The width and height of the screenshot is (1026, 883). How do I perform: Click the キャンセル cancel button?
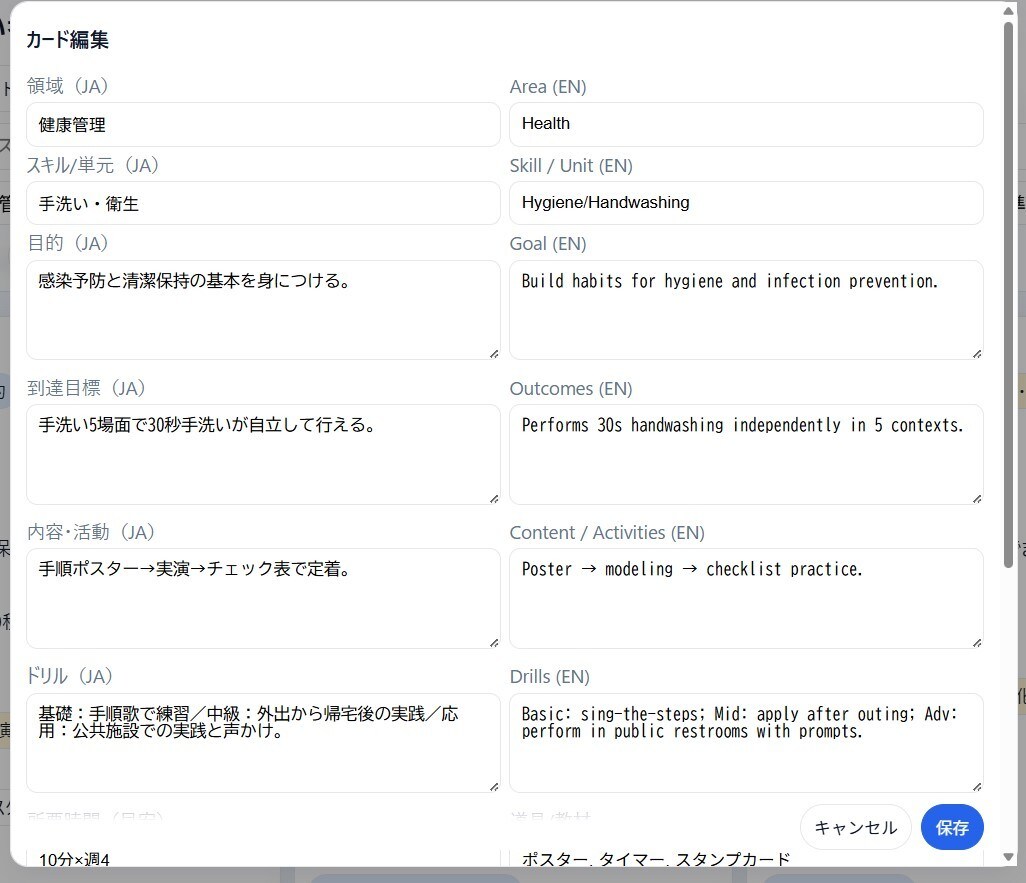[x=855, y=827]
